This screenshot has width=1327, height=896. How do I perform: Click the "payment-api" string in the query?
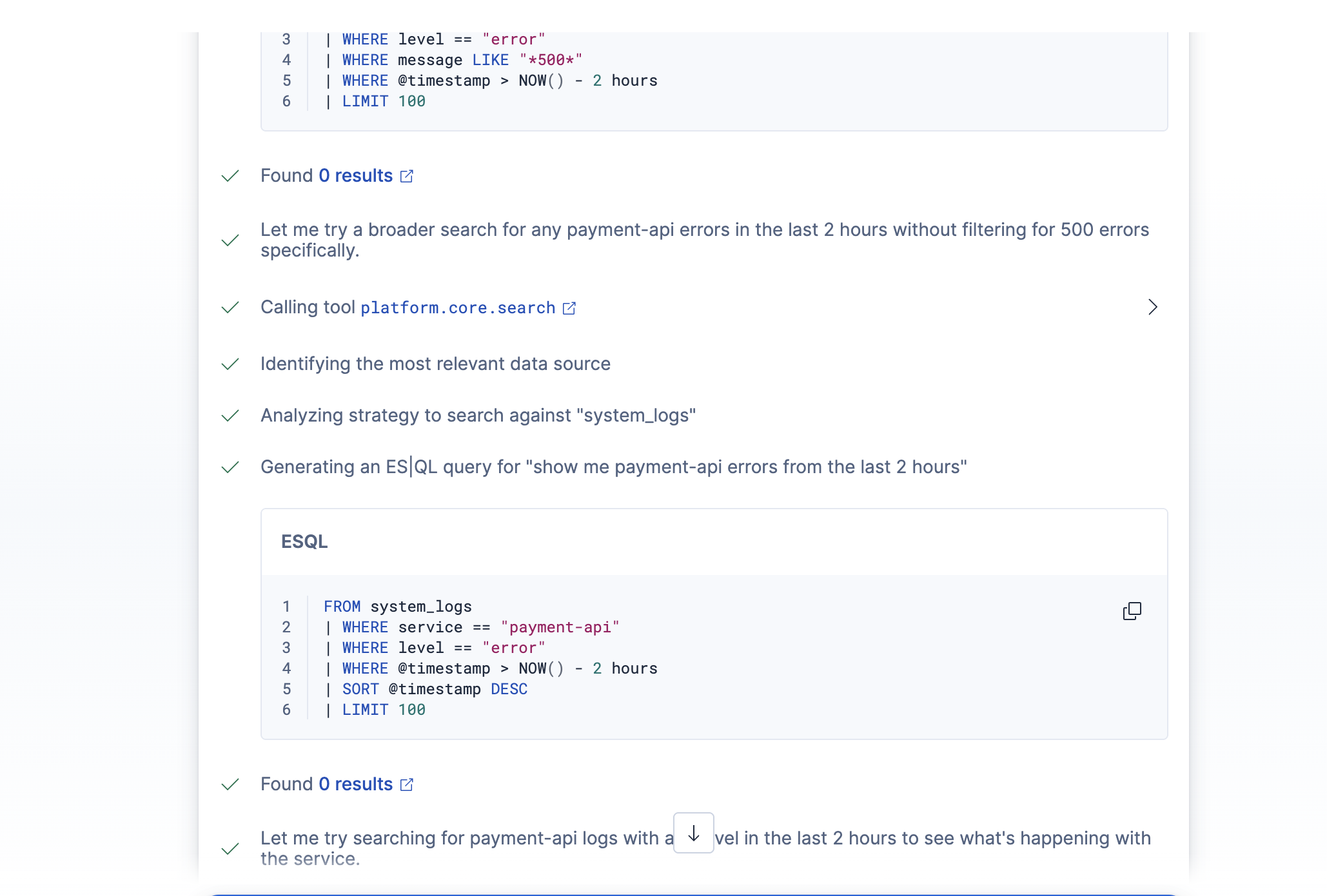560,627
